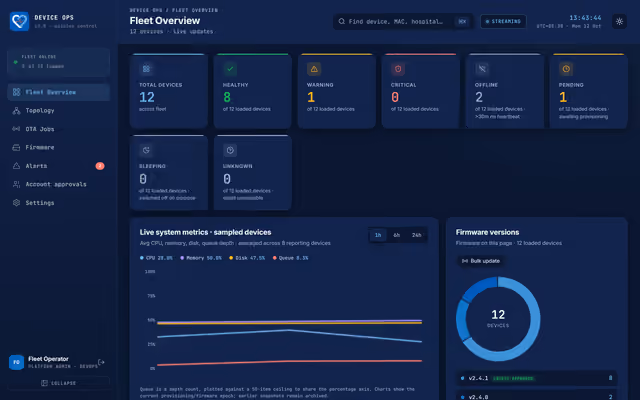Viewport: 640px width, 400px height.
Task: Open the Alerts page
Action: (58, 166)
